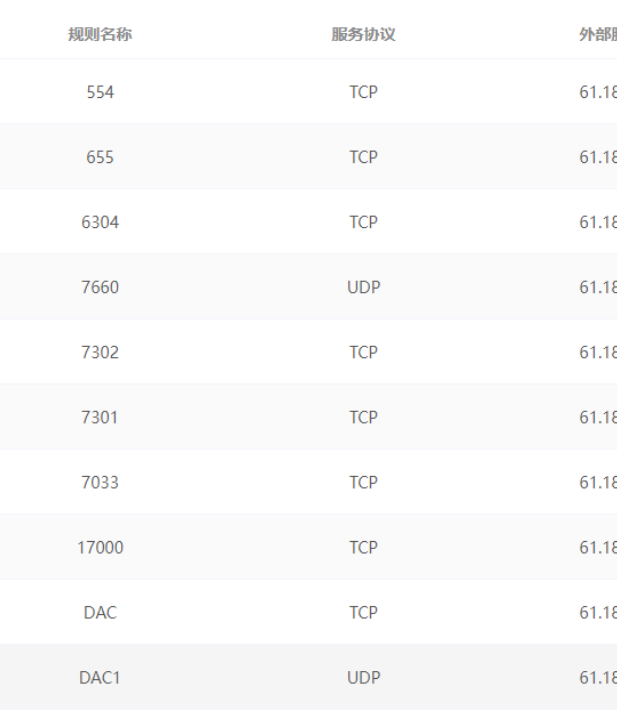This screenshot has height=713, width=617.
Task: Select the rule named 7302
Action: click(100, 352)
